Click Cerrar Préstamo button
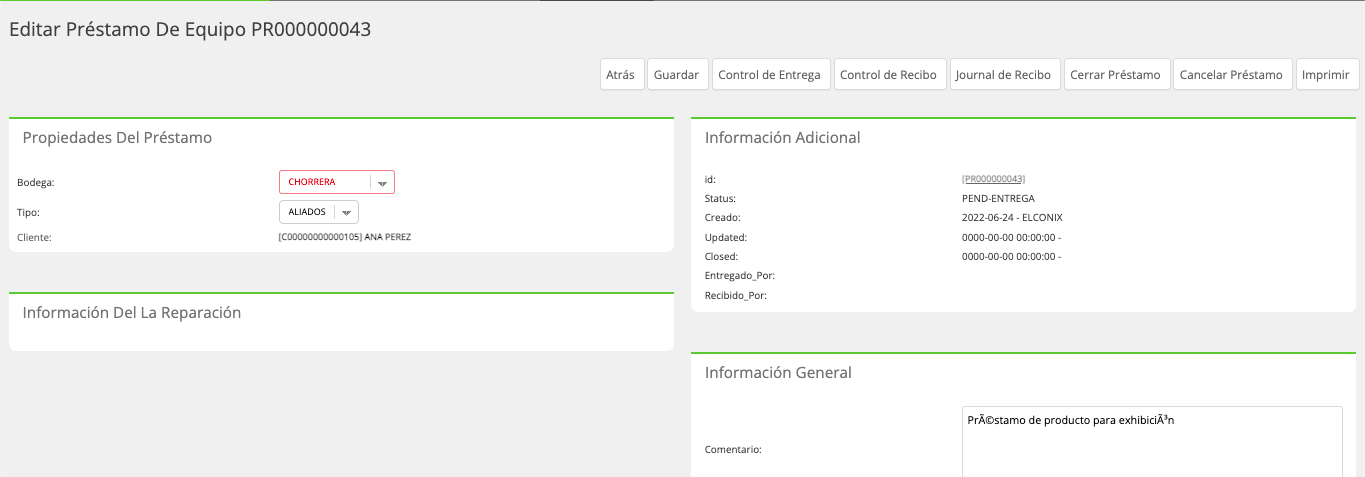The height and width of the screenshot is (477, 1365). 1116,75
